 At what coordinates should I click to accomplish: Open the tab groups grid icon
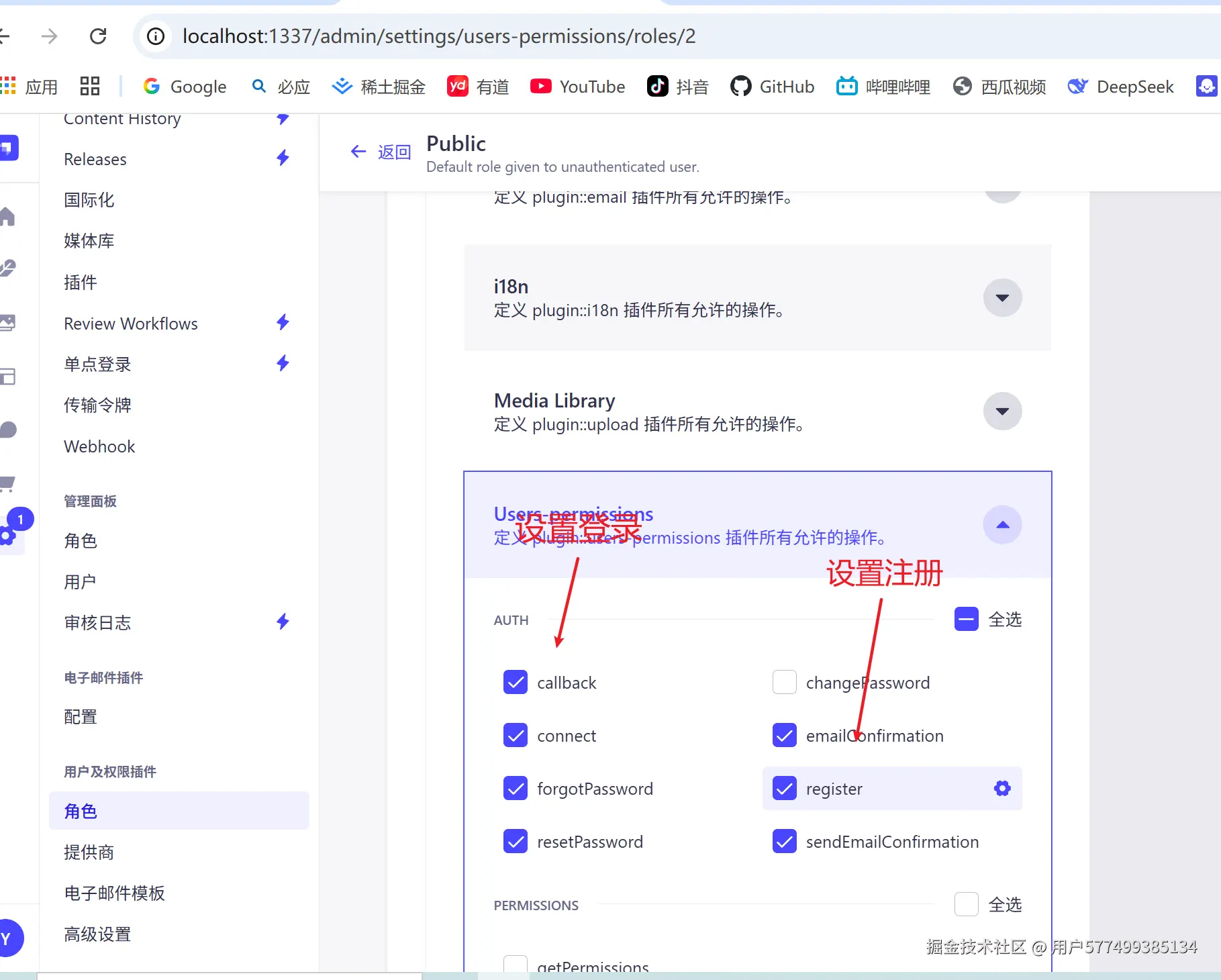pos(89,86)
